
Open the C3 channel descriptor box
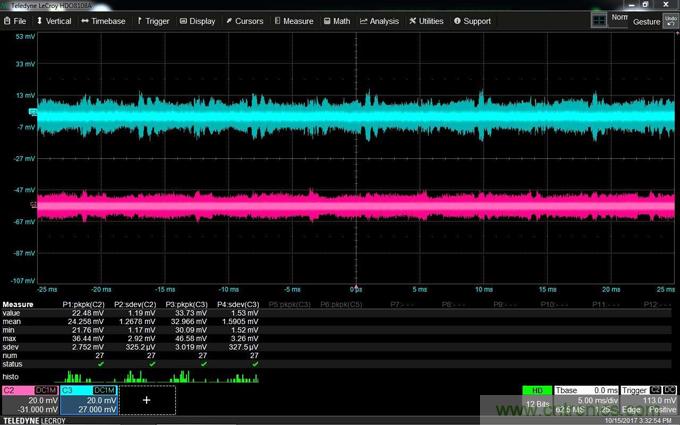[88, 400]
